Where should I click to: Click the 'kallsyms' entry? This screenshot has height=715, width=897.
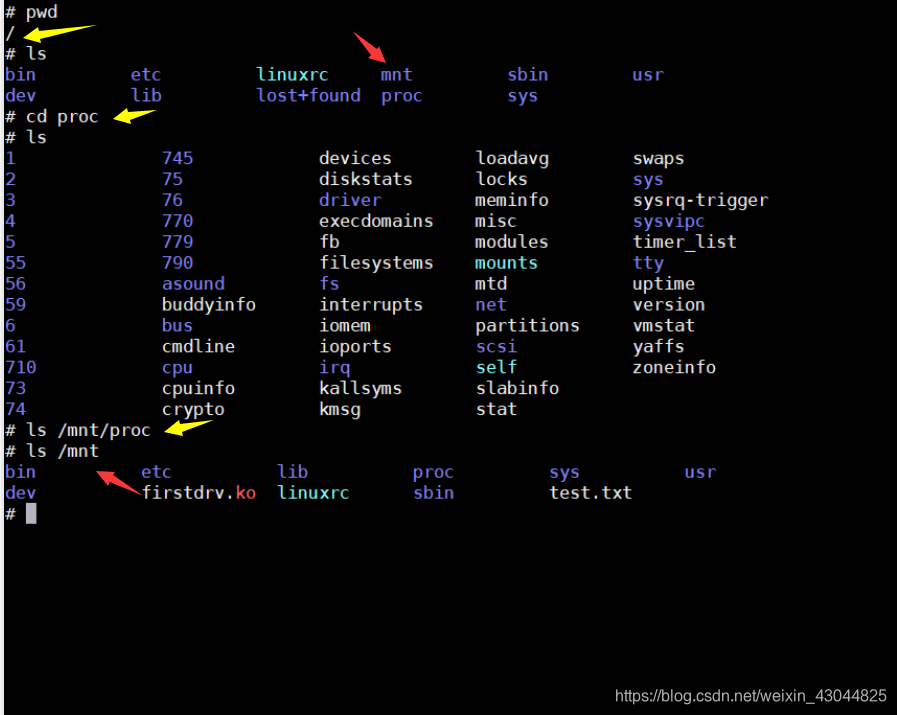click(x=360, y=388)
